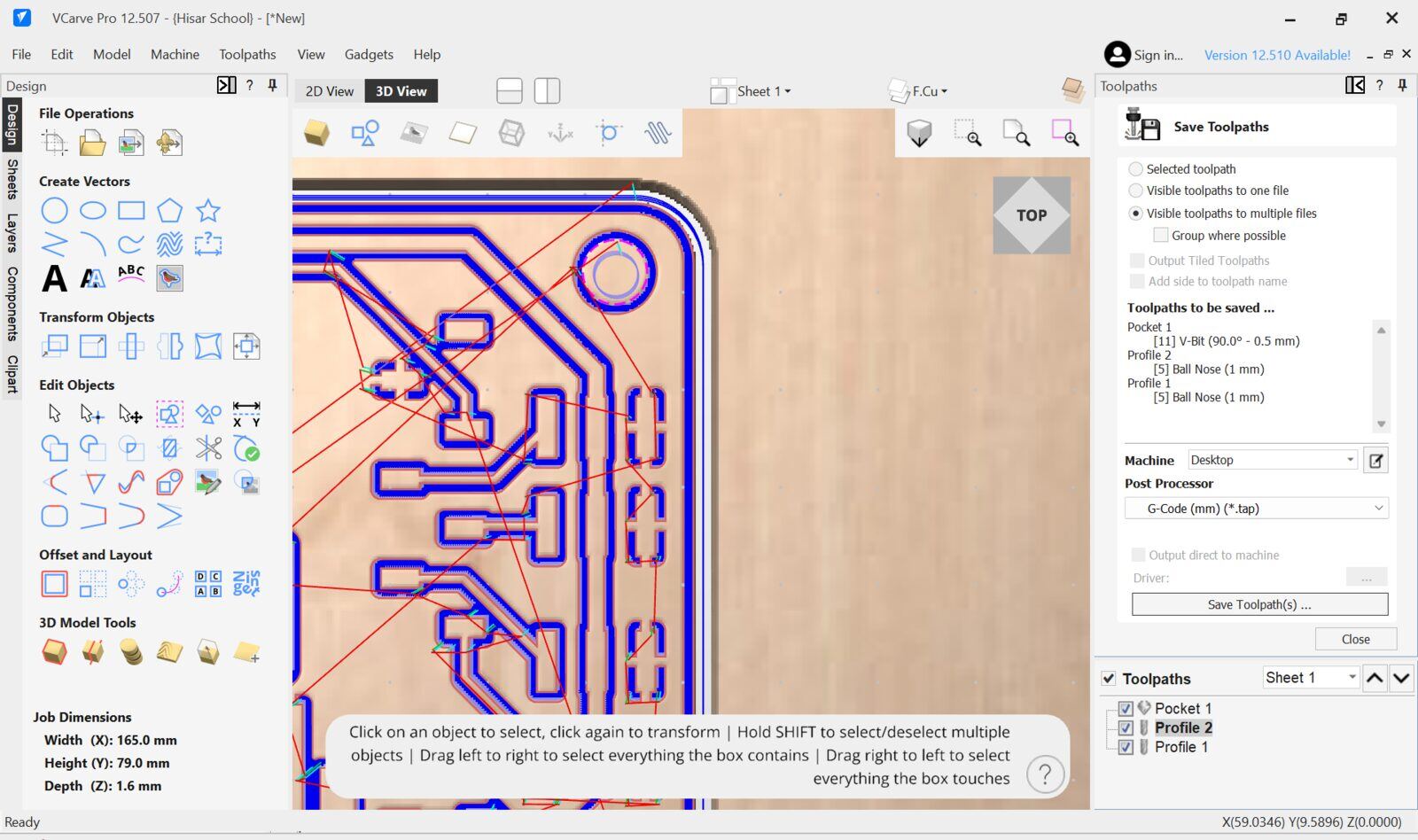This screenshot has height=840, width=1418.
Task: Select the Draw Polygon tool
Action: click(x=169, y=210)
